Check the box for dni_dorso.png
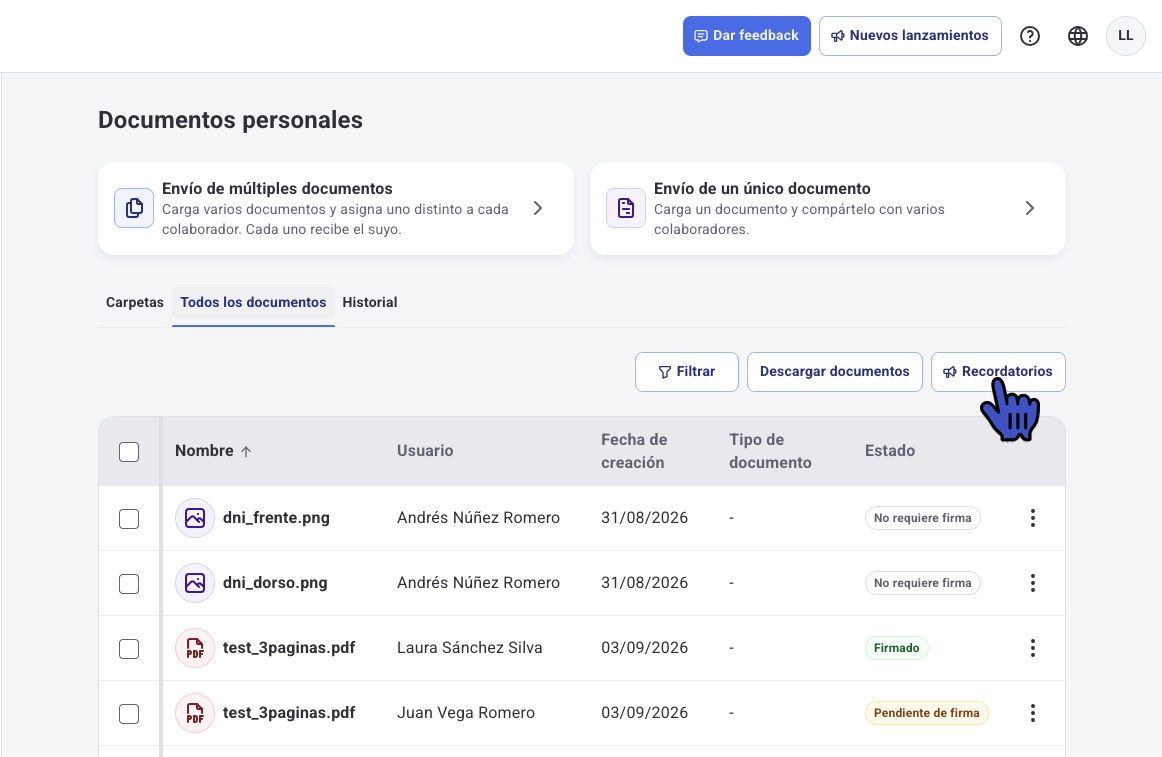Viewport: 1162px width, 757px height. (x=129, y=584)
